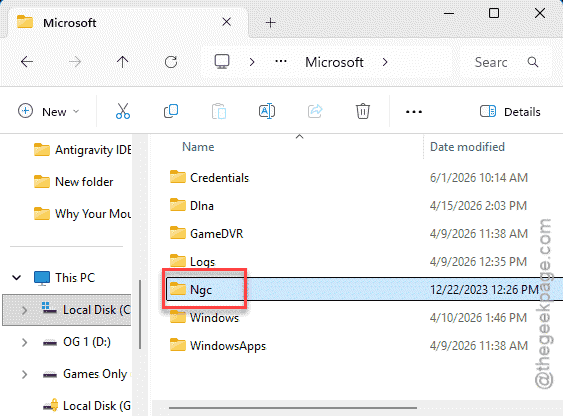Rename the selected folder
563x416 pixels.
click(x=267, y=111)
